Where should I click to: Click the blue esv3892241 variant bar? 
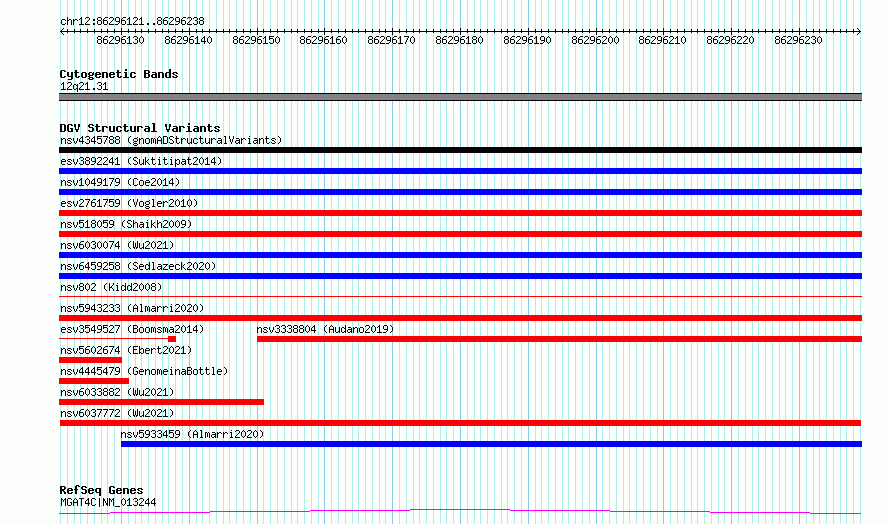(x=460, y=171)
